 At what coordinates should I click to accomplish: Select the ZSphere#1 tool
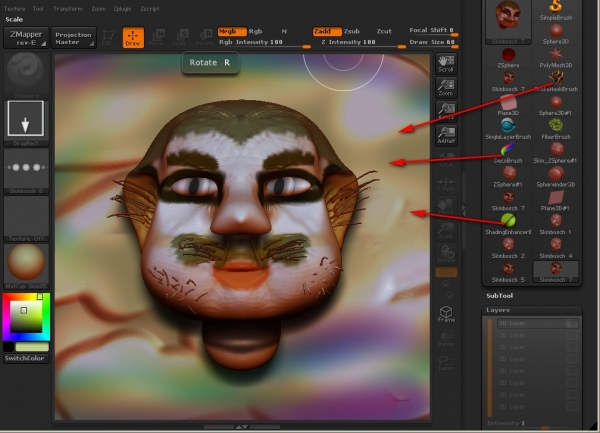[x=508, y=177]
